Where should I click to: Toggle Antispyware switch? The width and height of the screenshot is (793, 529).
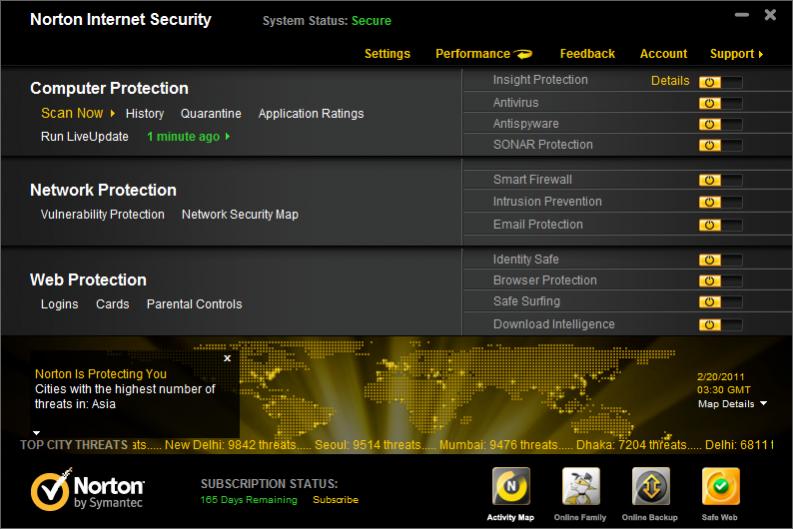[721, 124]
